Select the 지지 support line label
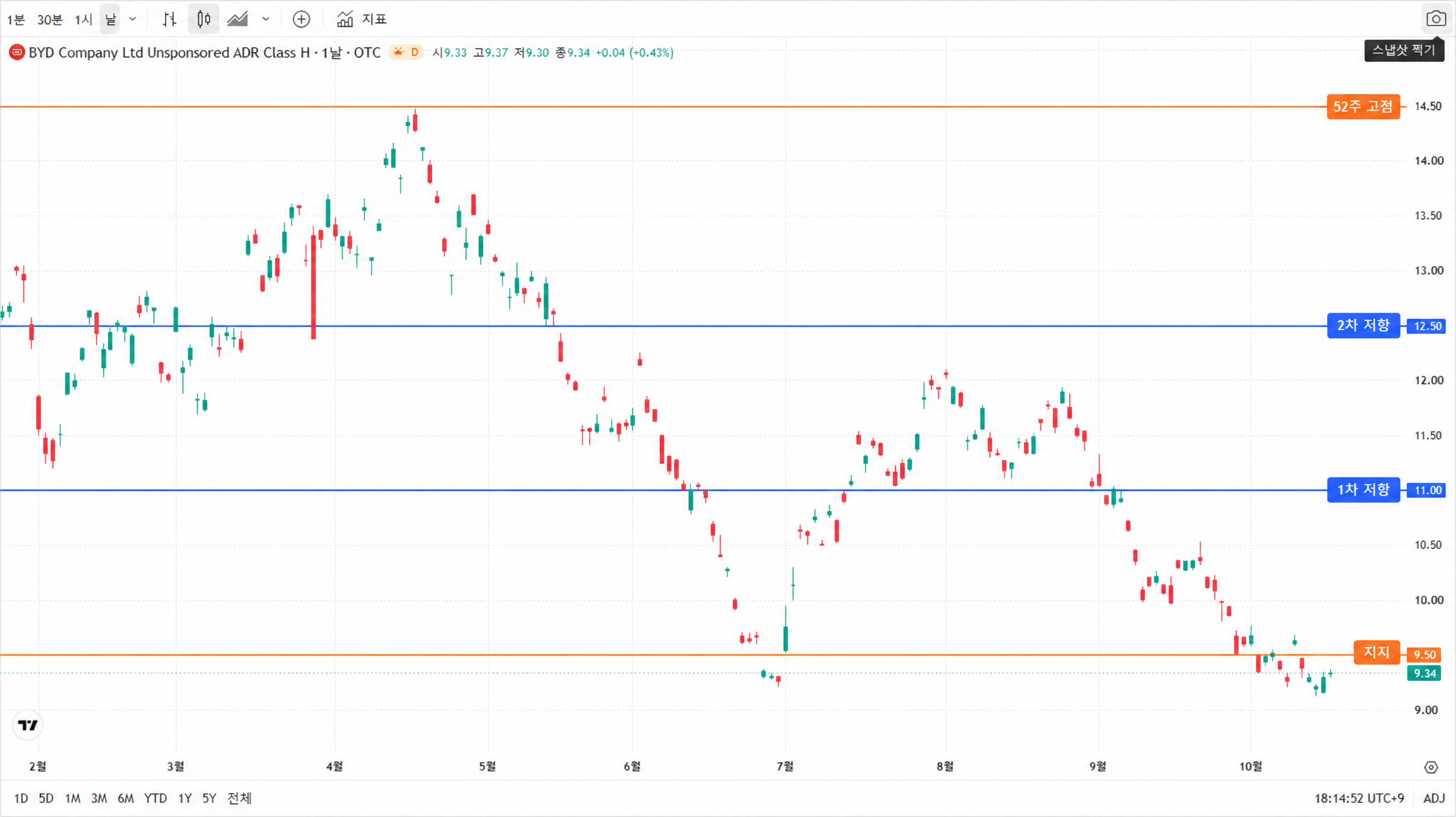 point(1377,653)
